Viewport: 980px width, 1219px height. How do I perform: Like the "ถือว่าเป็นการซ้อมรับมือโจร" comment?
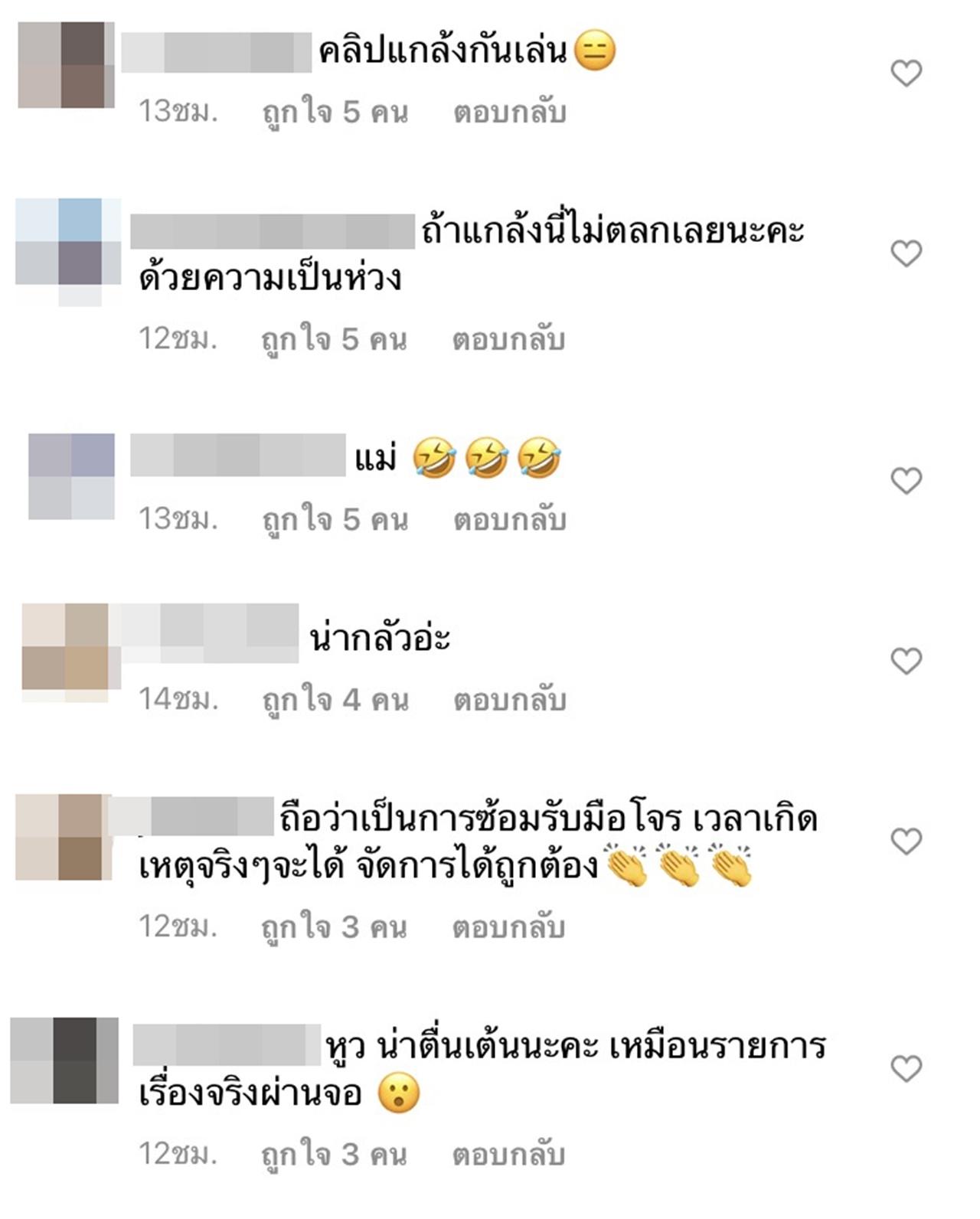click(906, 842)
